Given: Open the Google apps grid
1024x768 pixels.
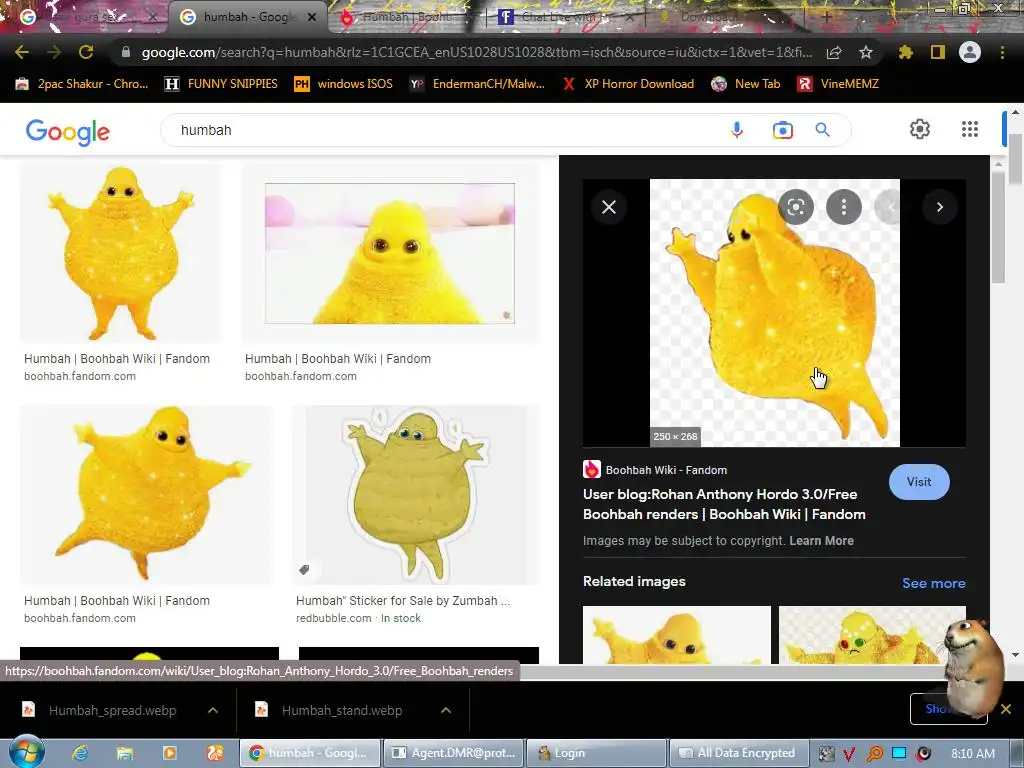Looking at the screenshot, I should 970,129.
